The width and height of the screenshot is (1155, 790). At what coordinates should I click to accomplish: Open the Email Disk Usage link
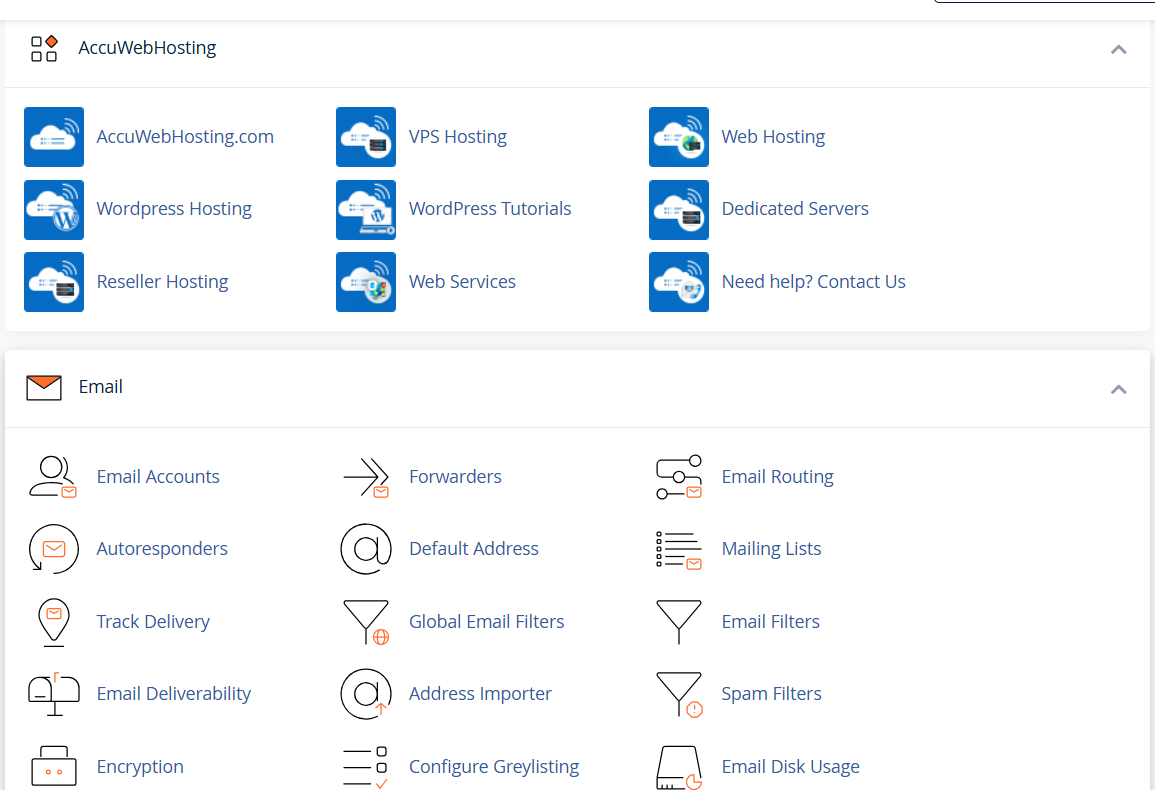pos(790,767)
